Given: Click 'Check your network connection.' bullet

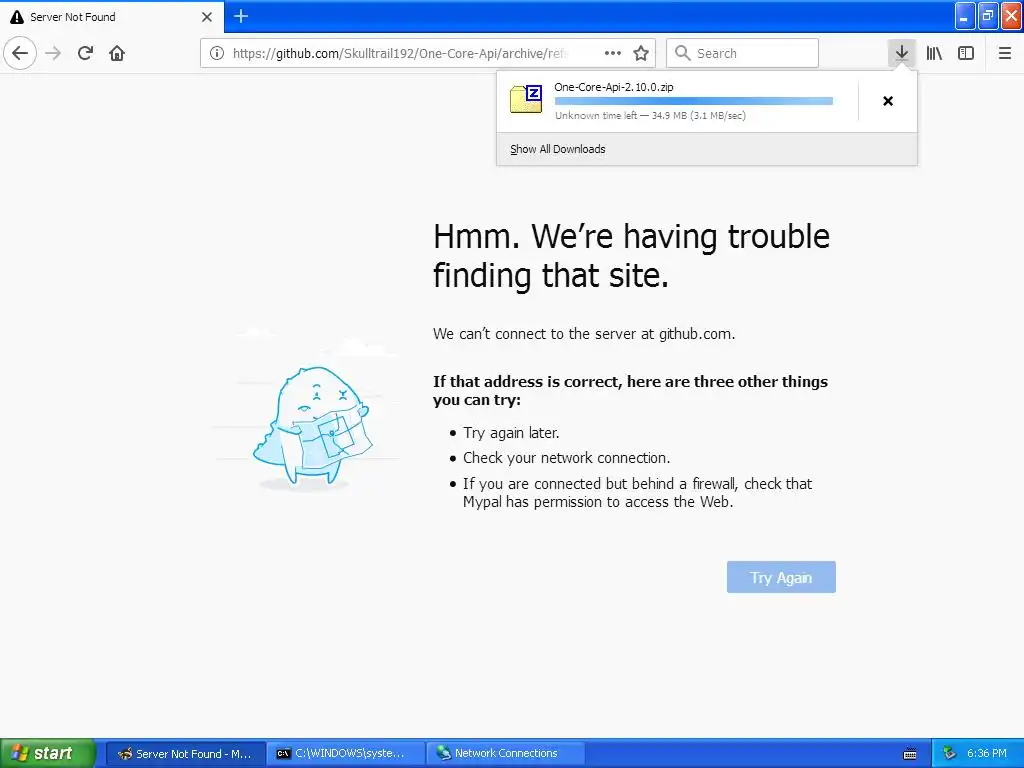Looking at the screenshot, I should [x=566, y=458].
